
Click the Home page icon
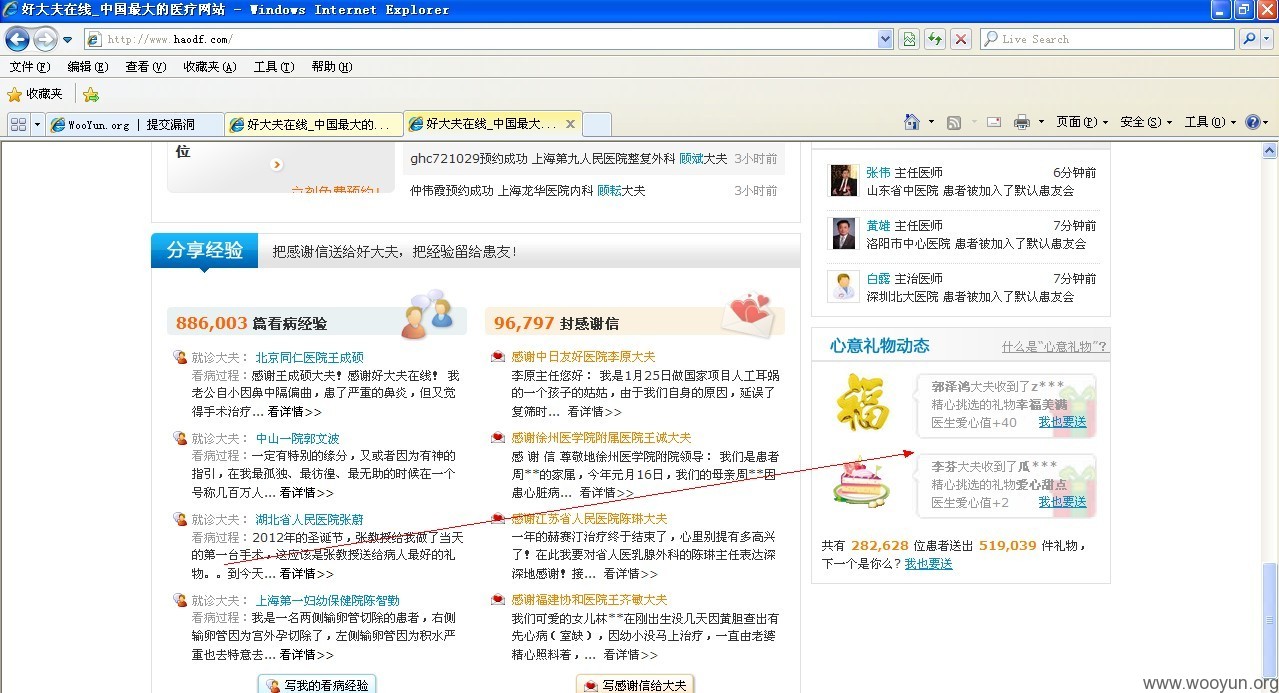click(x=912, y=122)
